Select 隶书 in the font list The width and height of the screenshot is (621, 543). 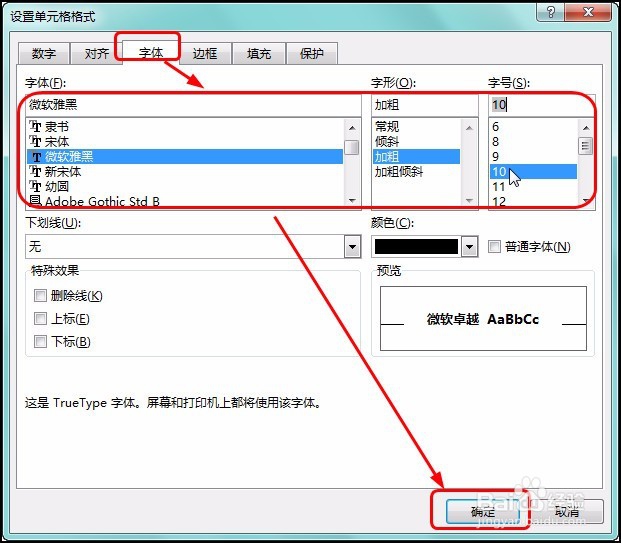[185, 127]
